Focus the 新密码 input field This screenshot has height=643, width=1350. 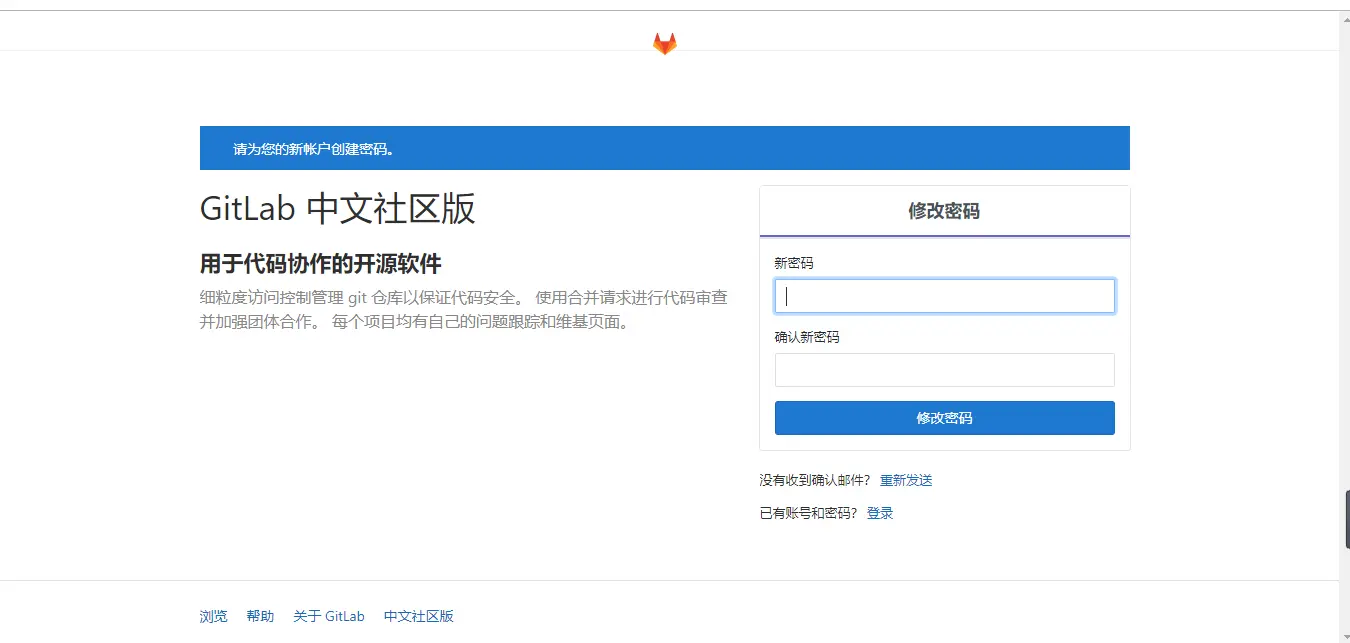coord(944,296)
